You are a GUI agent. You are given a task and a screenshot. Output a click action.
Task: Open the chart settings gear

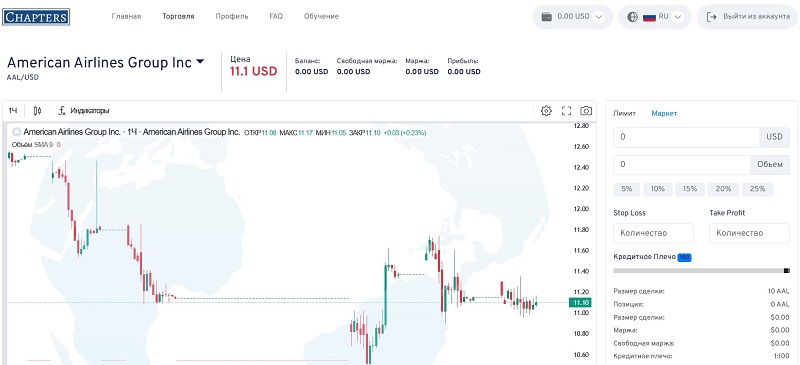point(546,111)
